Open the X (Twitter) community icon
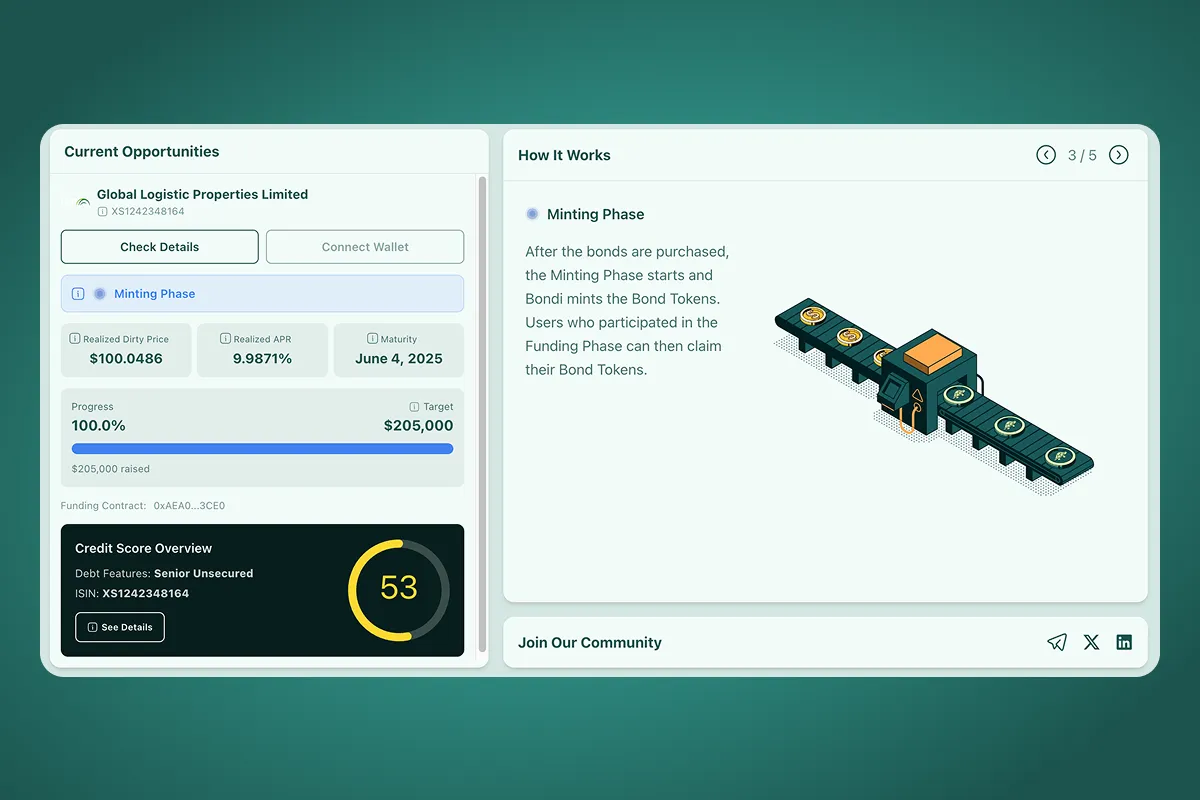The image size is (1200, 800). click(x=1091, y=642)
